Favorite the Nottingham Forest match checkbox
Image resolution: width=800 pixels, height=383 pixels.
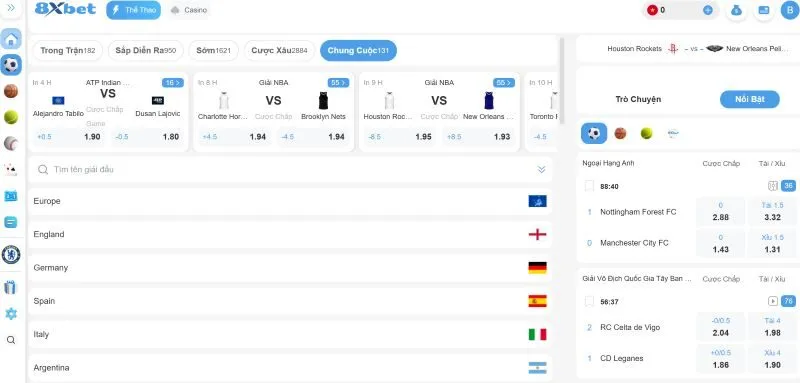tap(589, 186)
